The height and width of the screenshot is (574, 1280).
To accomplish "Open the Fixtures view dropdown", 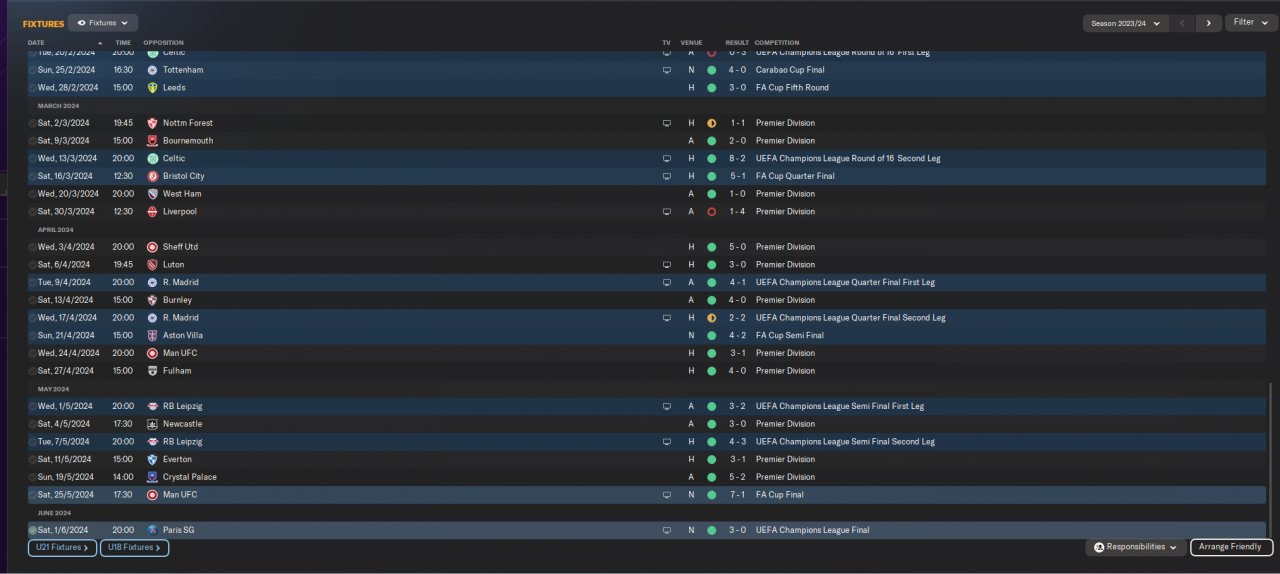I will 103,22.
